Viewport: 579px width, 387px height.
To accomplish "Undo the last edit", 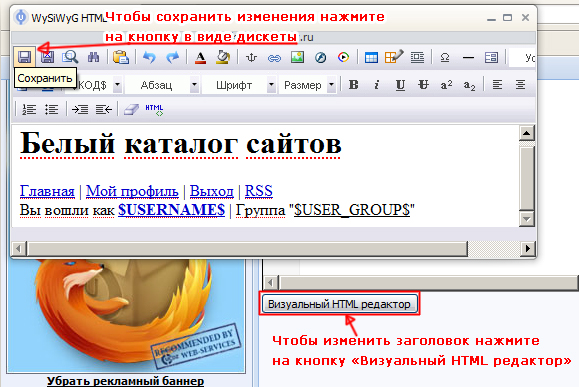I will pyautogui.click(x=149, y=57).
